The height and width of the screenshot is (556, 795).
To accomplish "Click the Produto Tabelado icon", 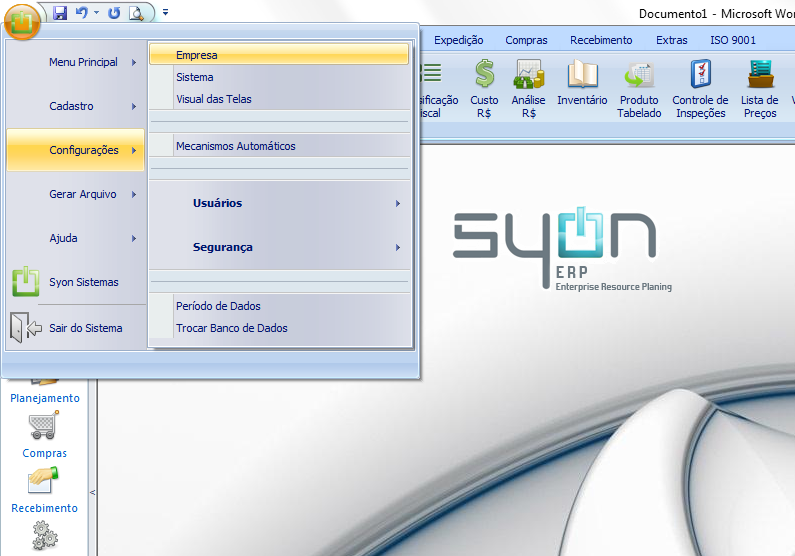I will click(x=639, y=75).
